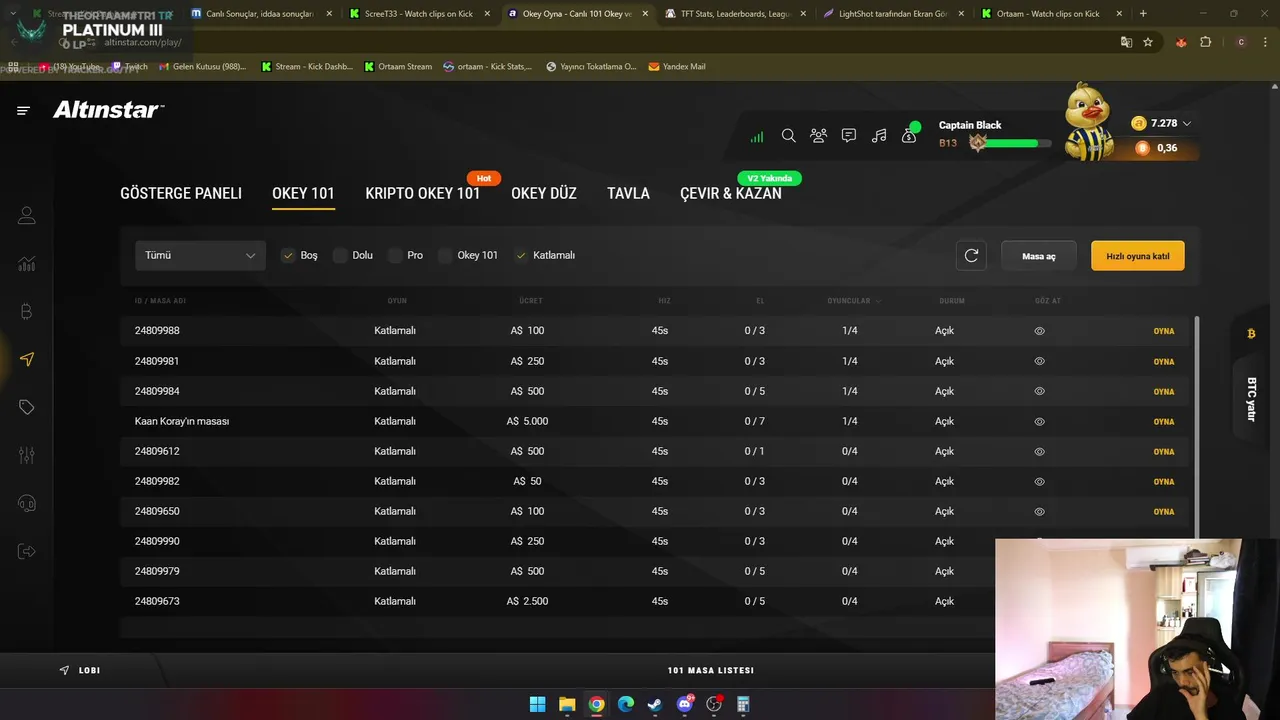Click OYNA for table 24809988

point(1164,331)
